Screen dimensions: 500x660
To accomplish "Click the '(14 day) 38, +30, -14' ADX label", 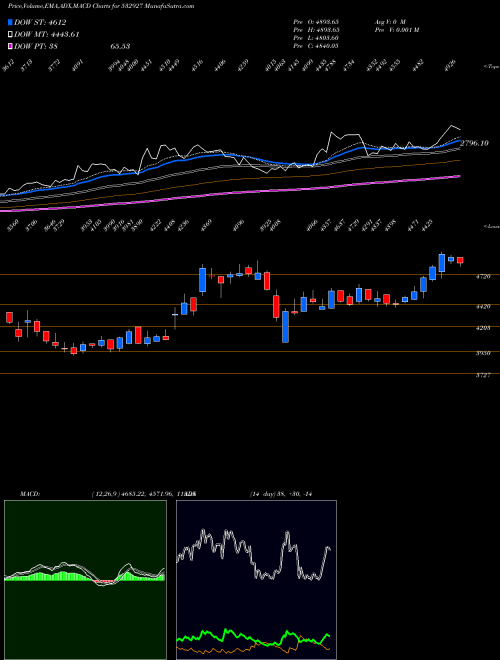I will pos(281,493).
